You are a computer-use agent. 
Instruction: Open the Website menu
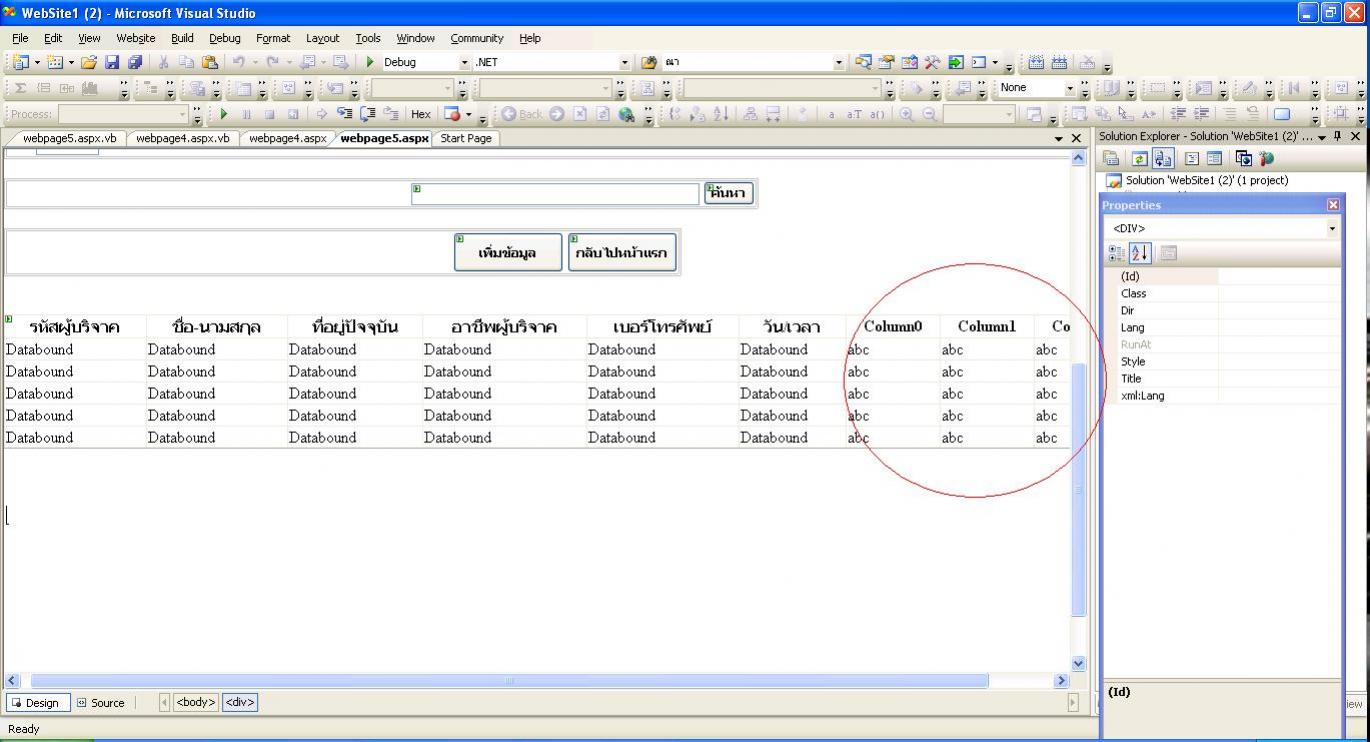tap(136, 38)
